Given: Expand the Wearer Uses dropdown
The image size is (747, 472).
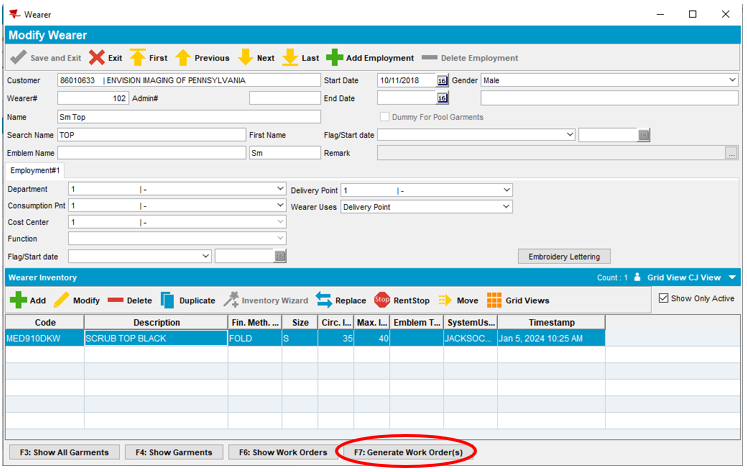Looking at the screenshot, I should (506, 207).
